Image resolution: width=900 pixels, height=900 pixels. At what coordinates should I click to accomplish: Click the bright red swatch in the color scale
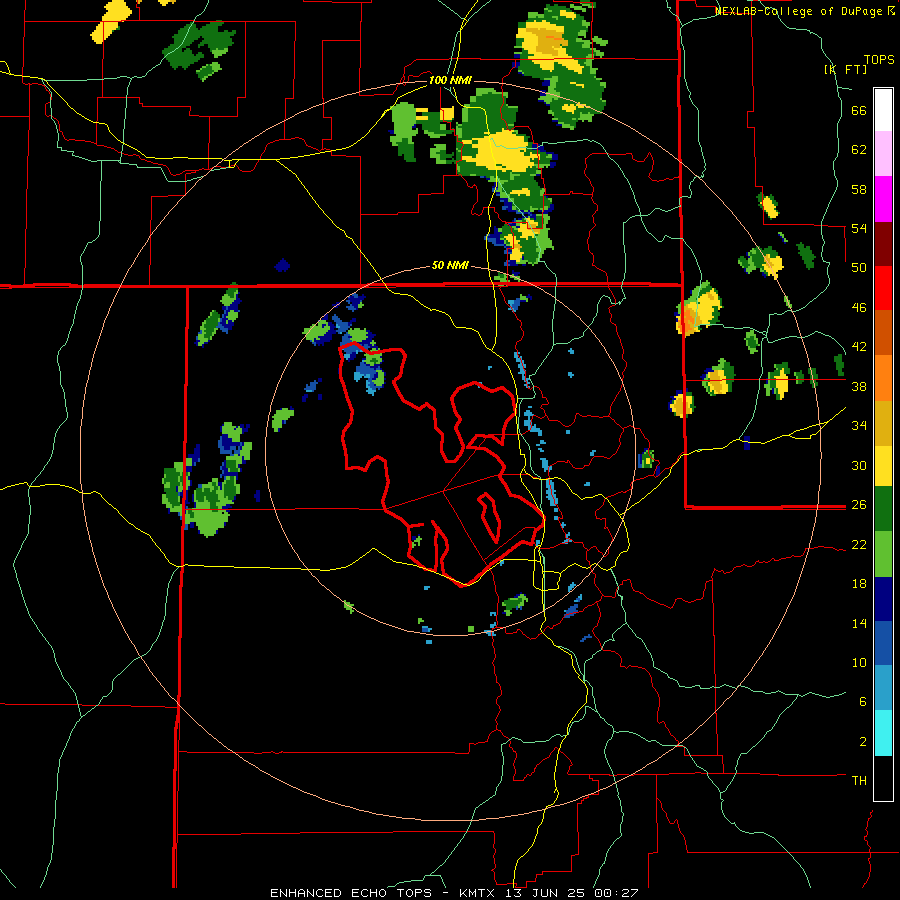coord(883,288)
